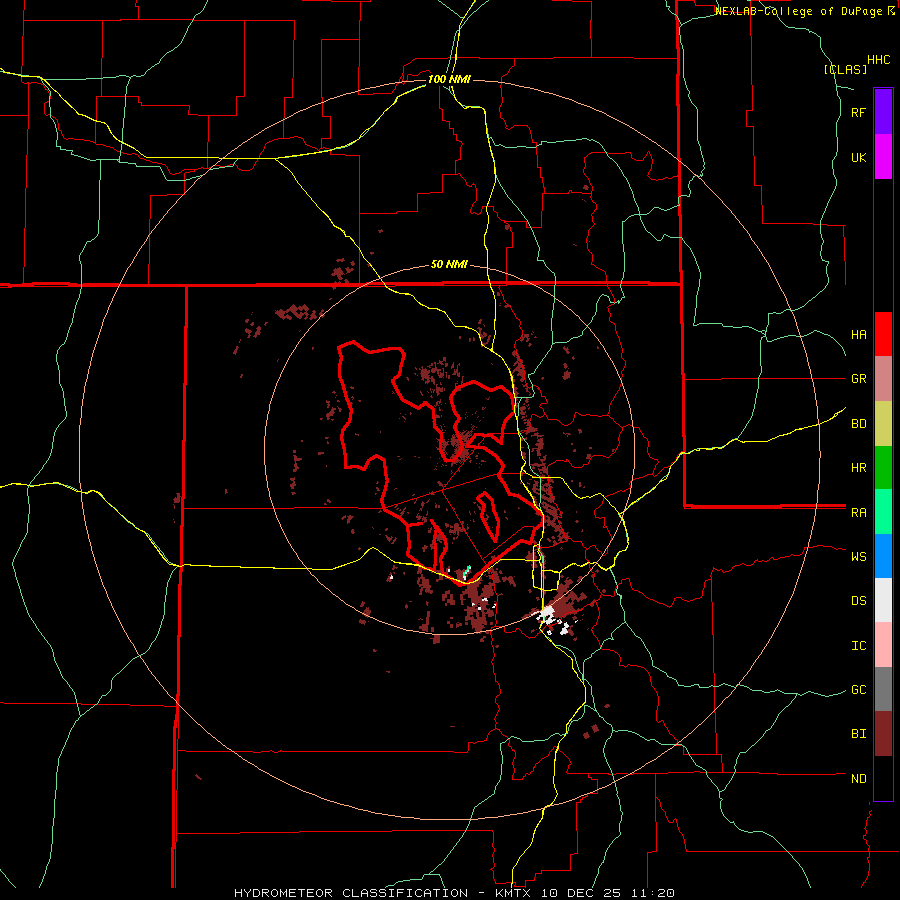900x900 pixels.
Task: Click the 'GC' legend label
Action: pos(858,690)
